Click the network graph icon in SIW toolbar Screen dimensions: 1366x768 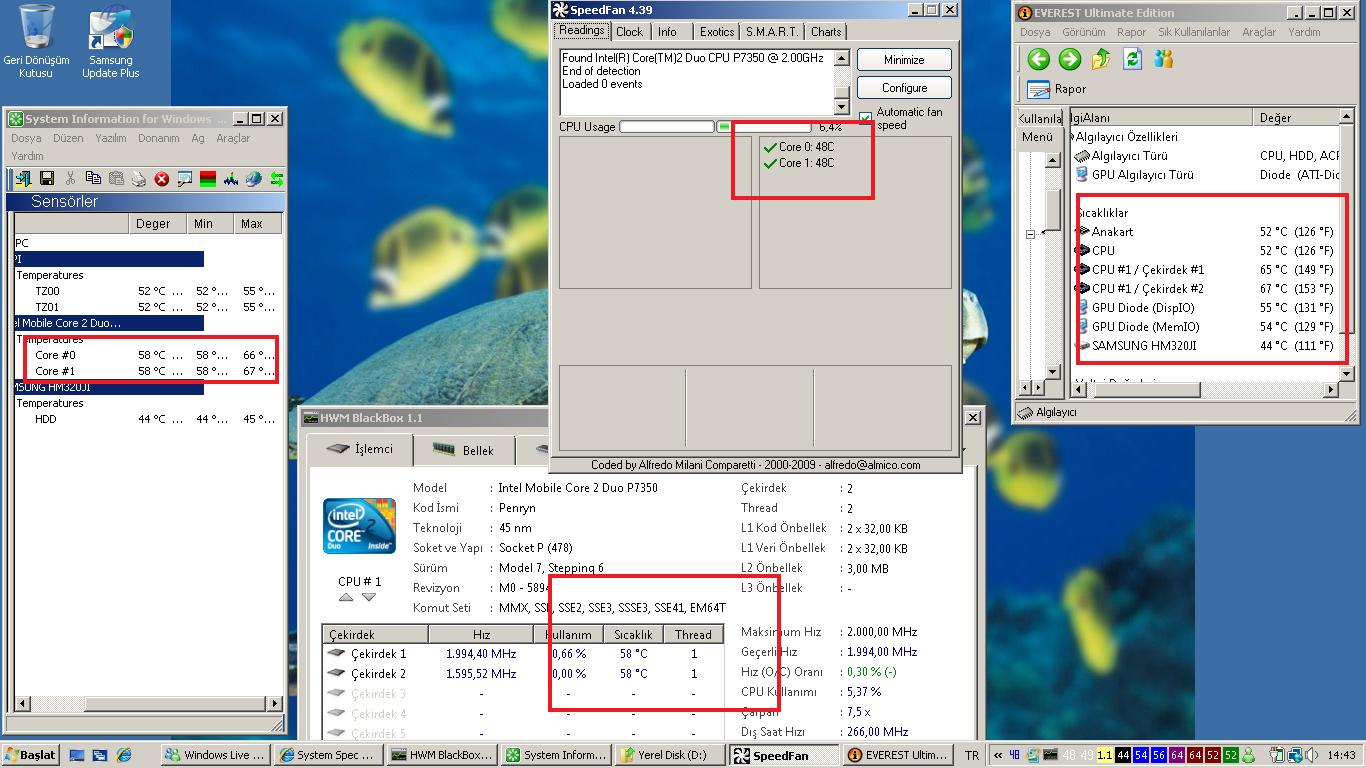click(x=231, y=179)
